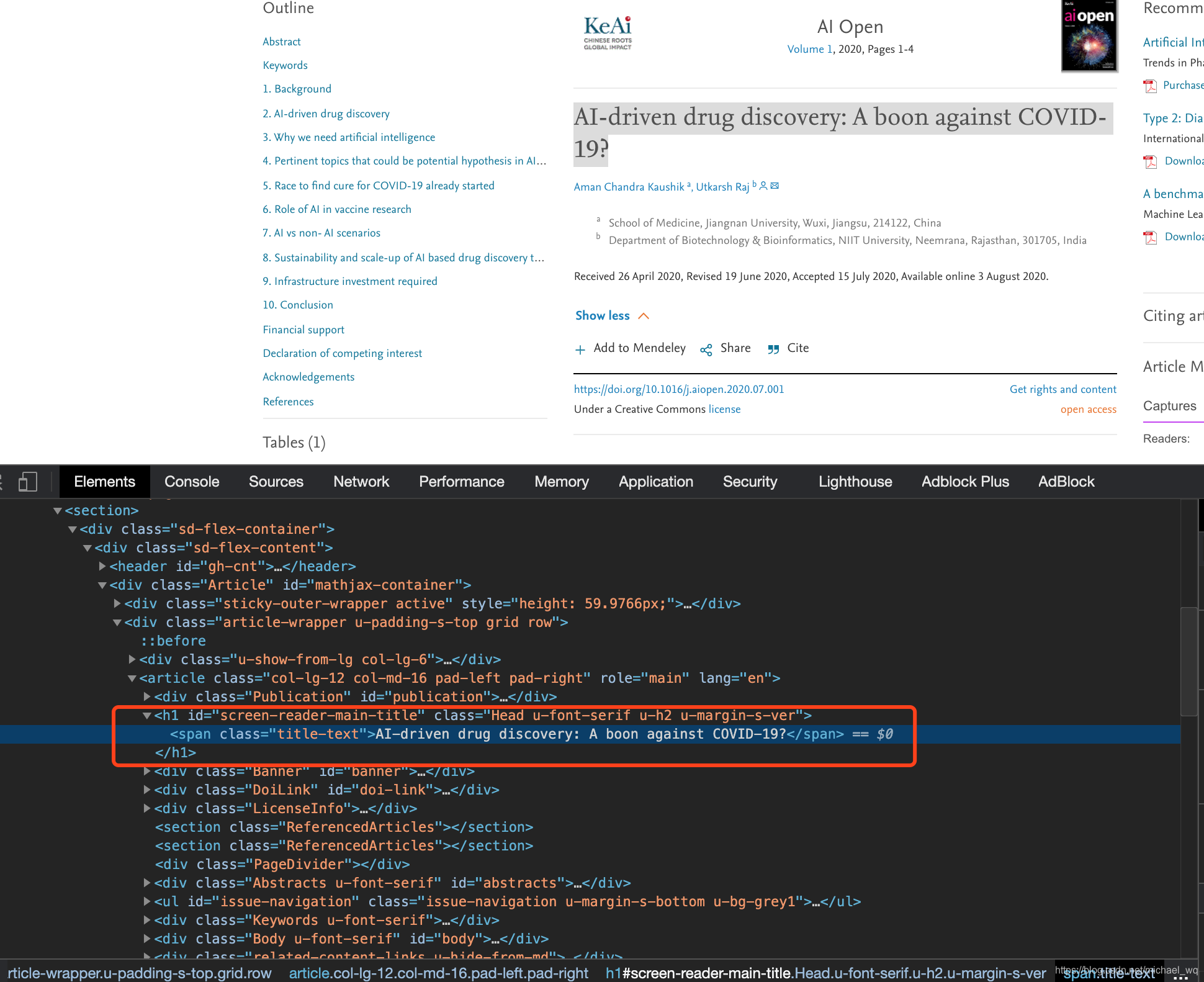This screenshot has width=1204, height=982.
Task: Expand the div Abstracts node
Action: pos(147,883)
